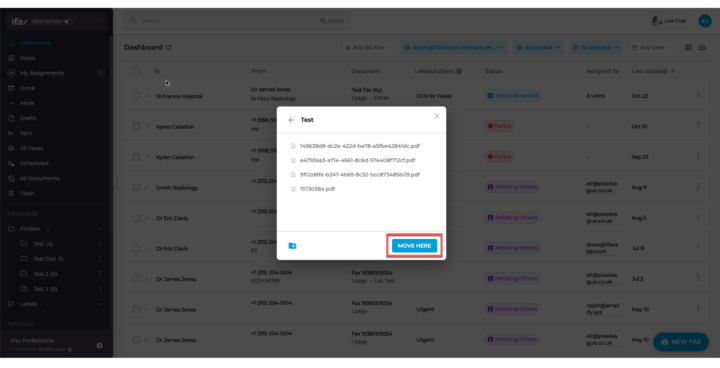Image resolution: width=720 pixels, height=368 pixels.
Task: Open options menu for Test 3 folder
Action: [101, 289]
